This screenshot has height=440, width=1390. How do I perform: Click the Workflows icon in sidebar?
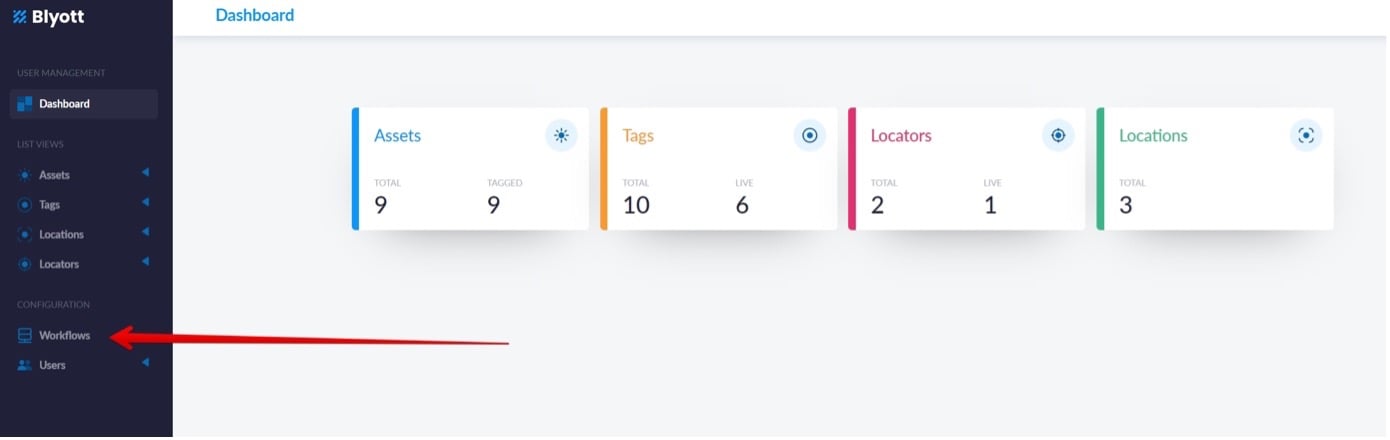[25, 336]
